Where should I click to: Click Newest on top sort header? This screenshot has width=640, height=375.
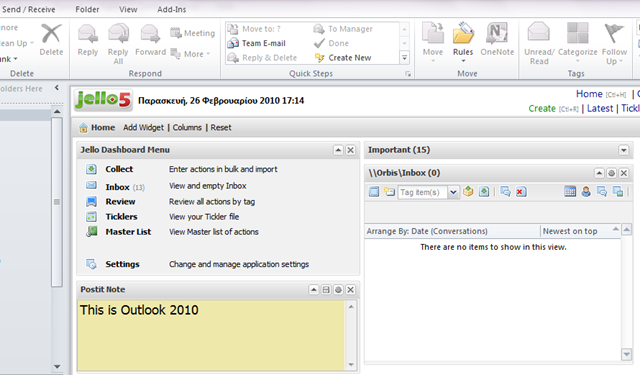point(570,231)
